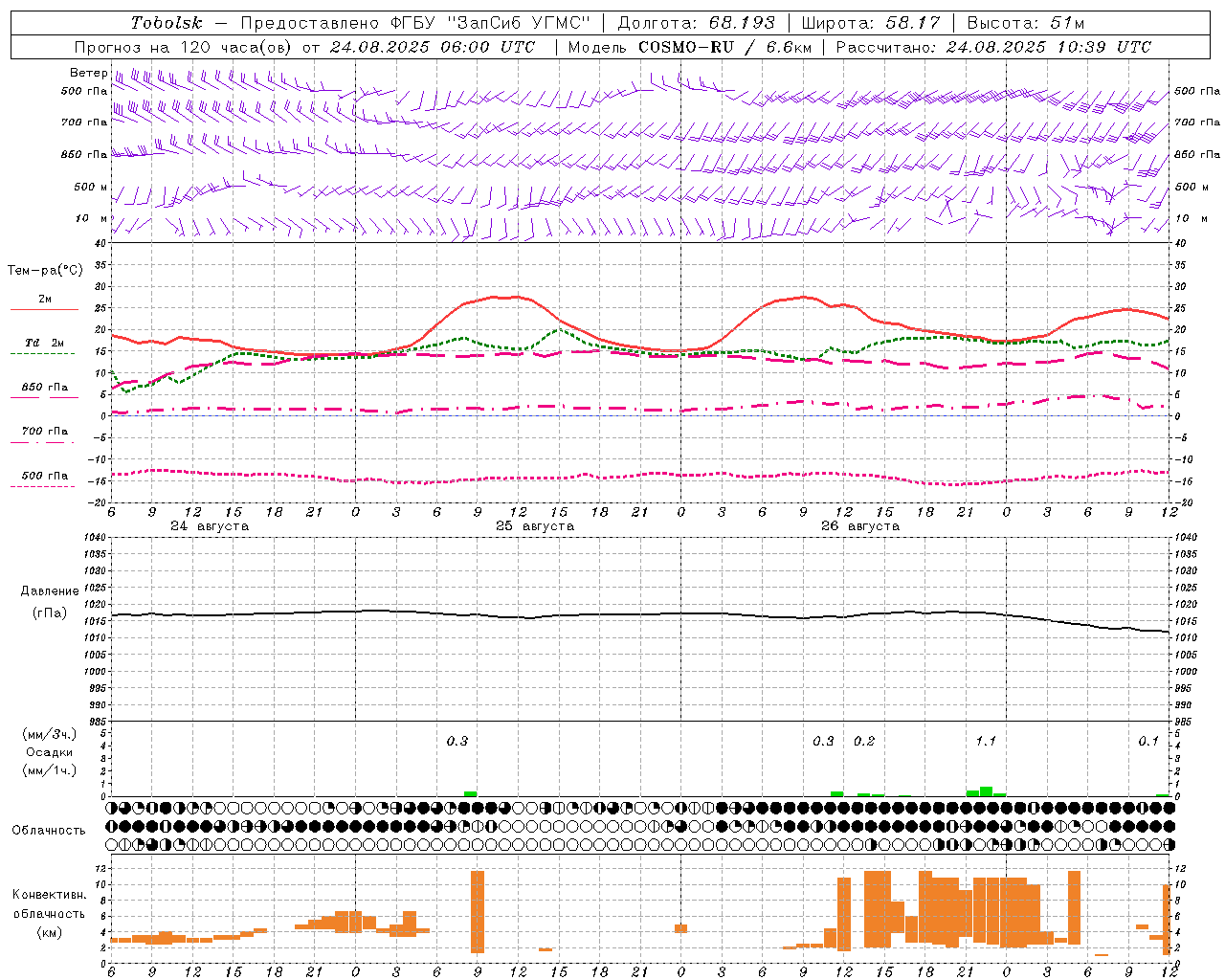Click the red 2м temperature legend line
This screenshot has width=1225, height=980.
[44, 310]
